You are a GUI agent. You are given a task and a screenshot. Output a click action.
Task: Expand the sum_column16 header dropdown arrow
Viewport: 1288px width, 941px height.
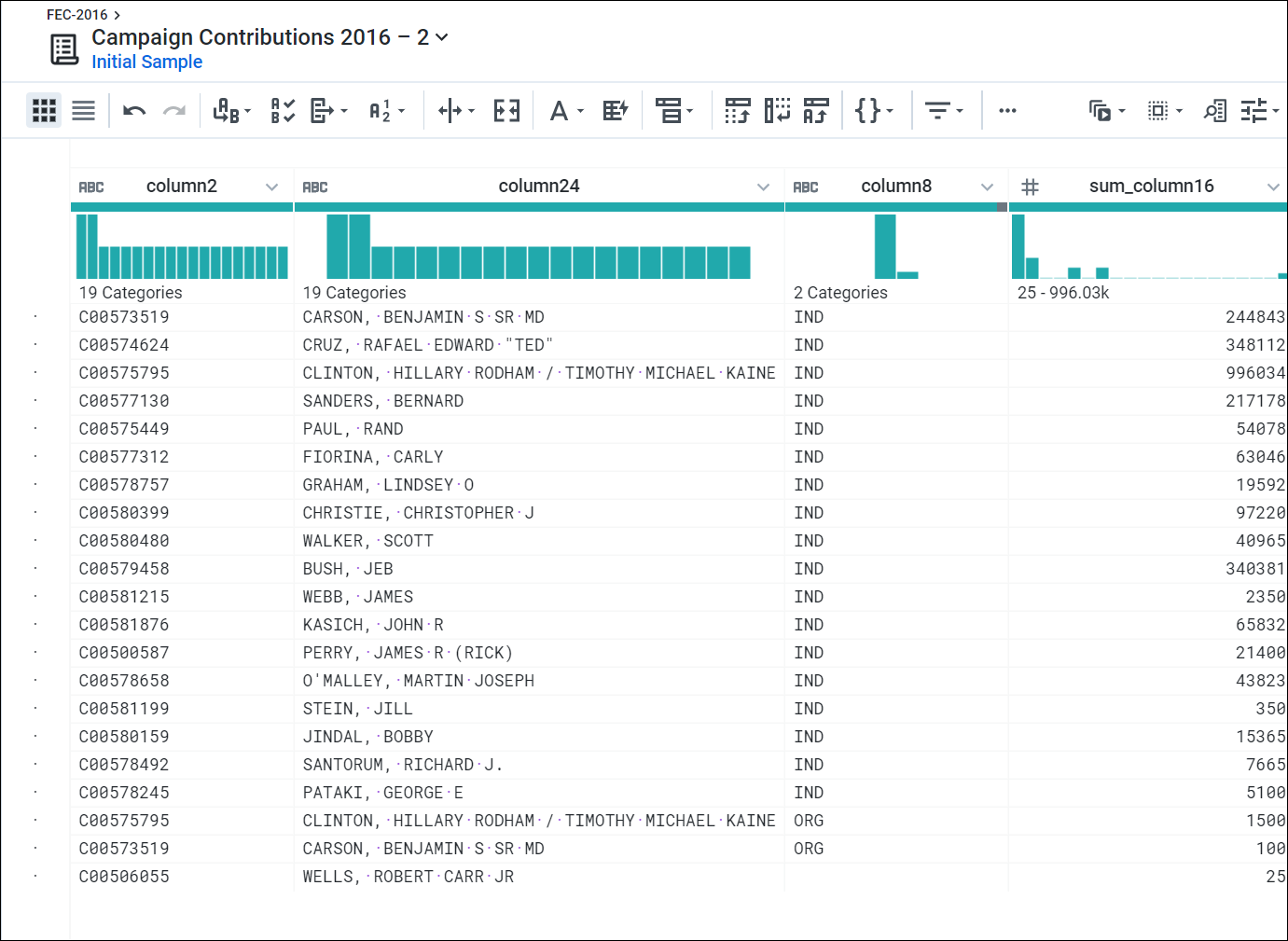click(1273, 187)
